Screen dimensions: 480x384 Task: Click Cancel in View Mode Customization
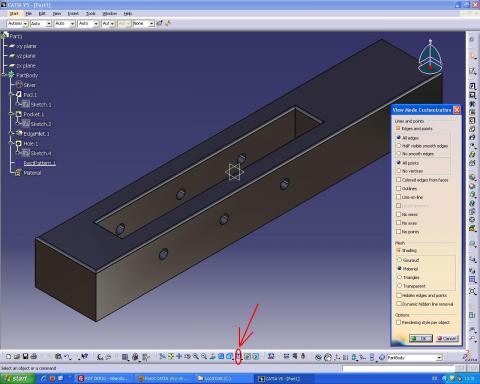point(447,338)
